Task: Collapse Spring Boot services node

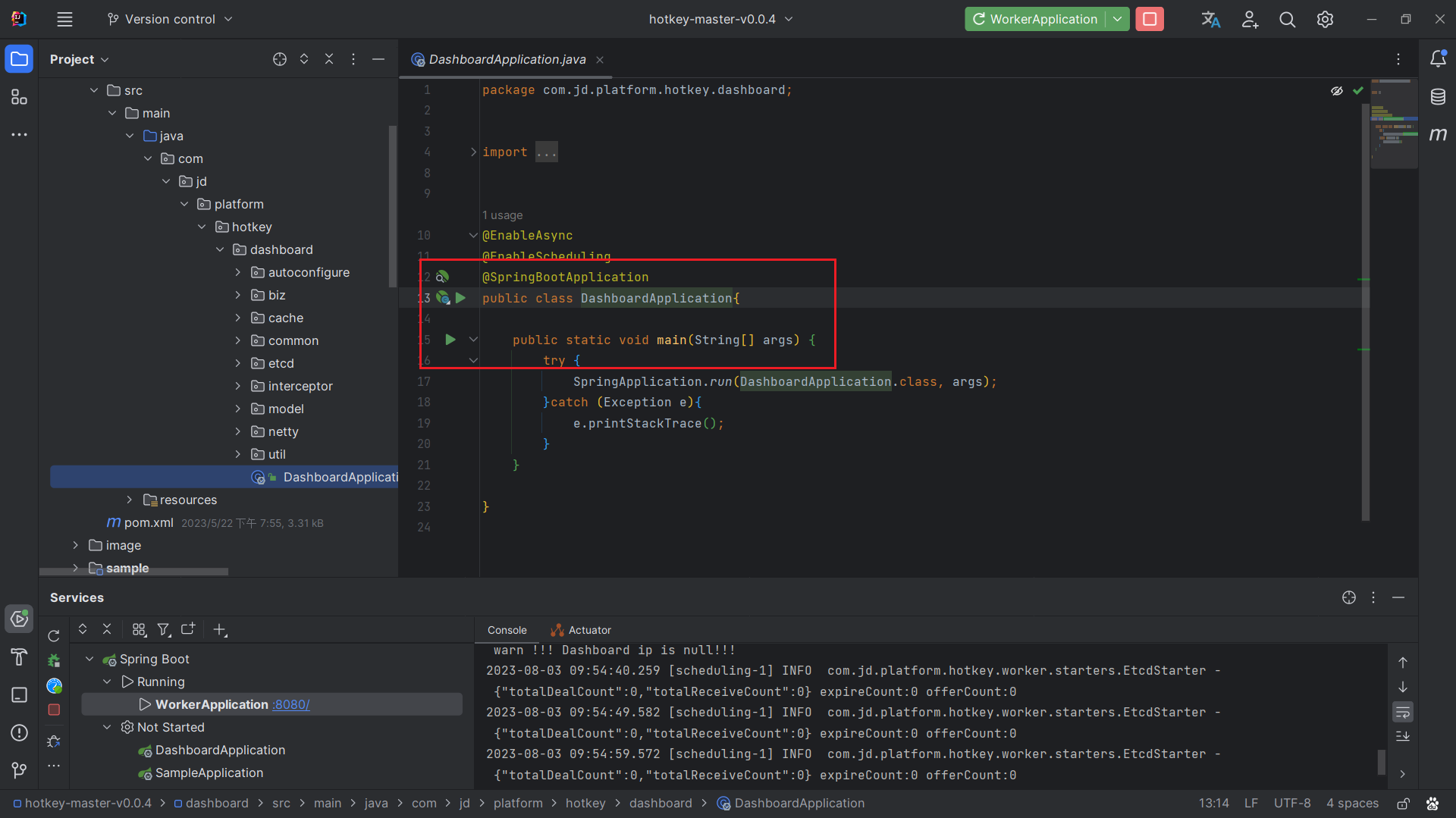Action: tap(89, 659)
